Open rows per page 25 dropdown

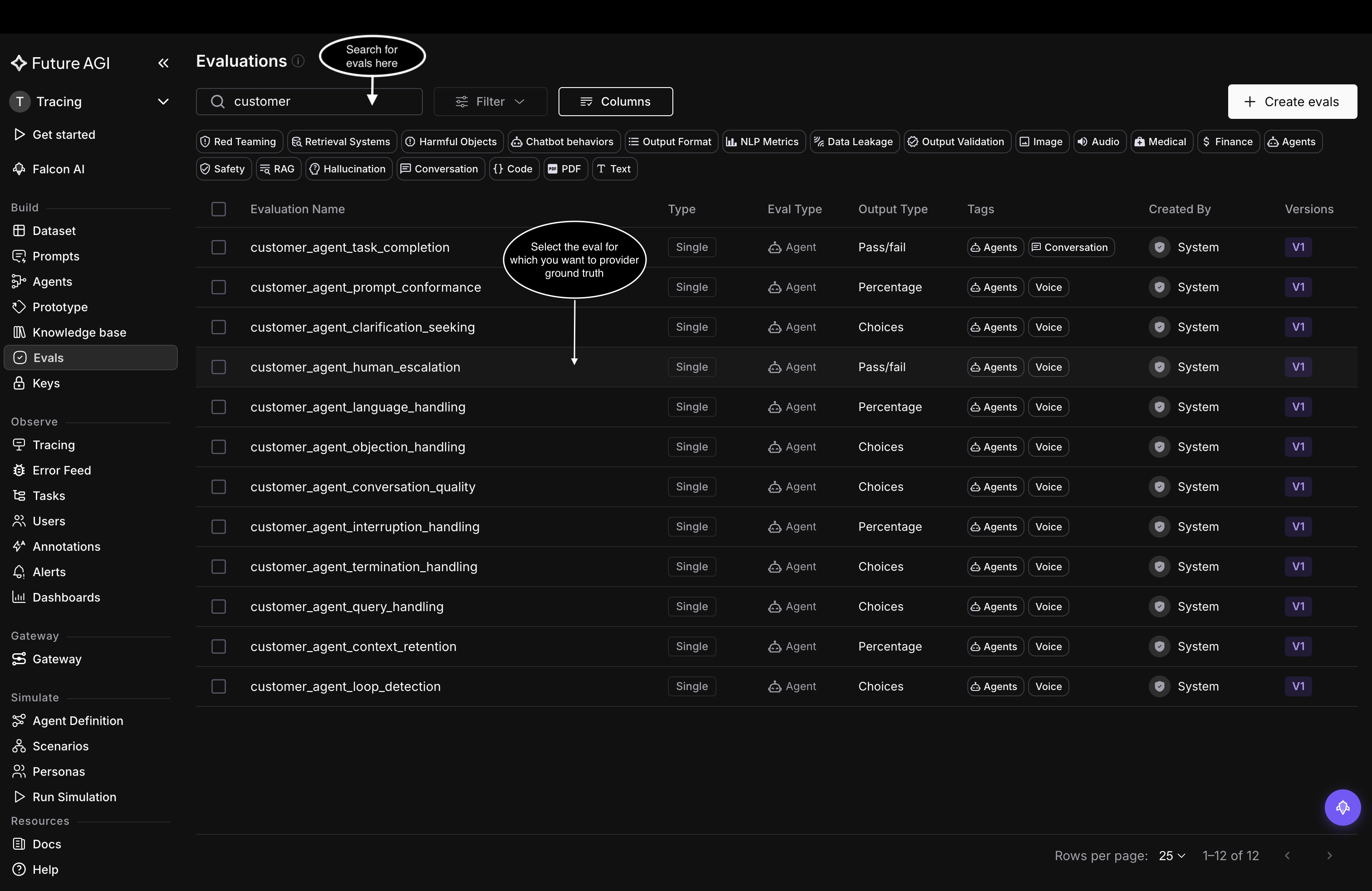click(1172, 855)
